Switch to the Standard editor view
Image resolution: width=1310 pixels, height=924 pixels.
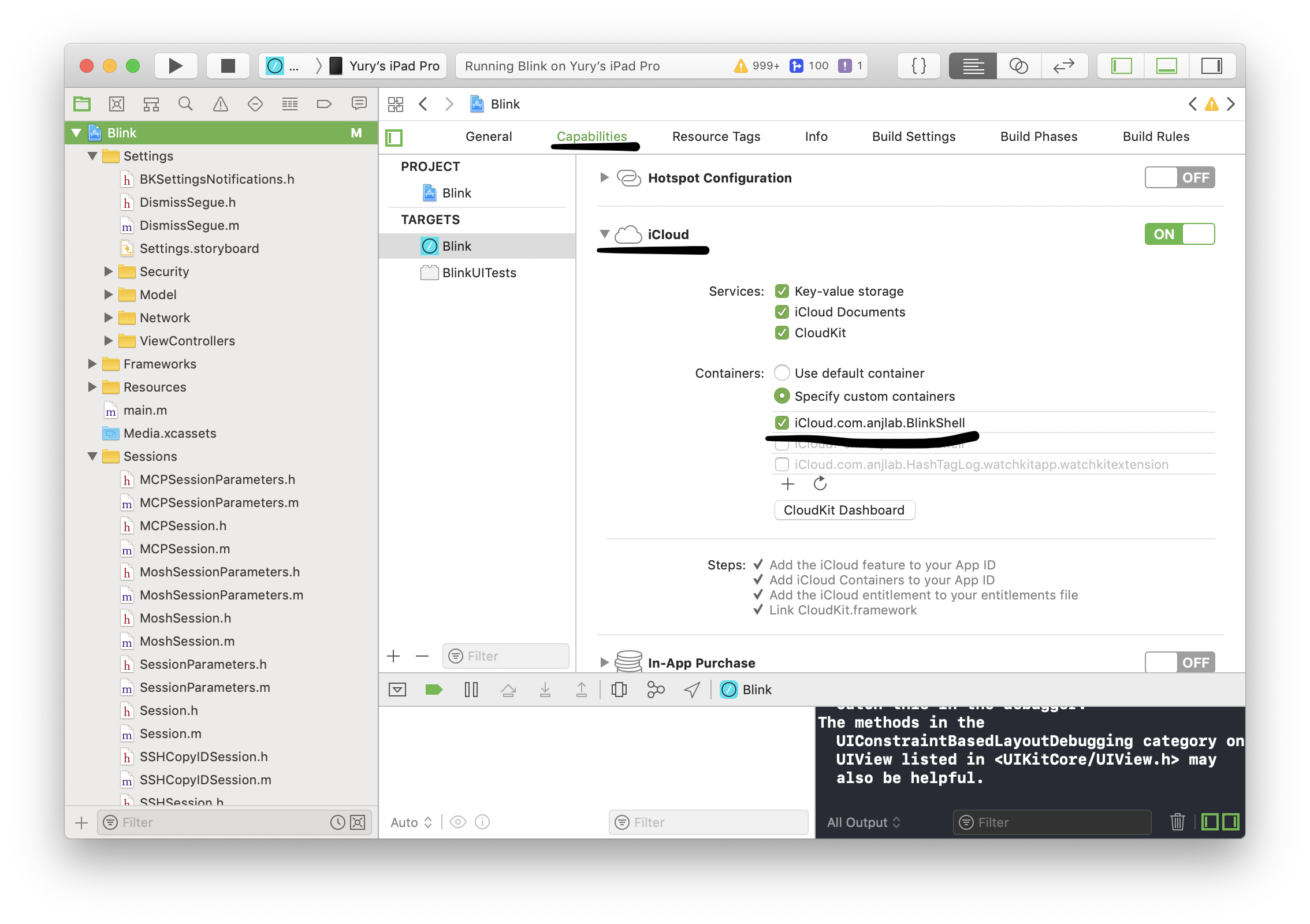[973, 66]
